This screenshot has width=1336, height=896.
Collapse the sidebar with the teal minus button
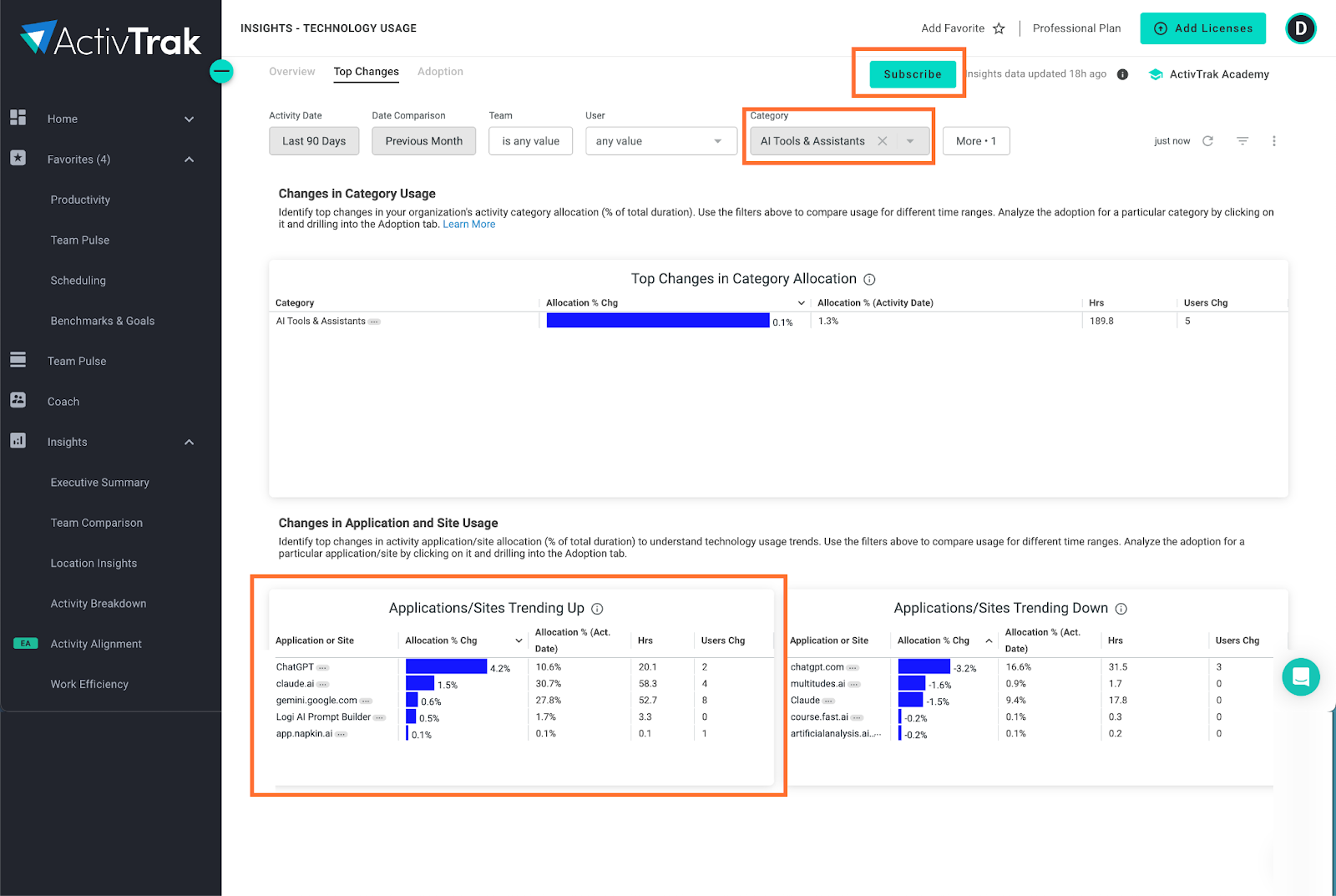221,72
